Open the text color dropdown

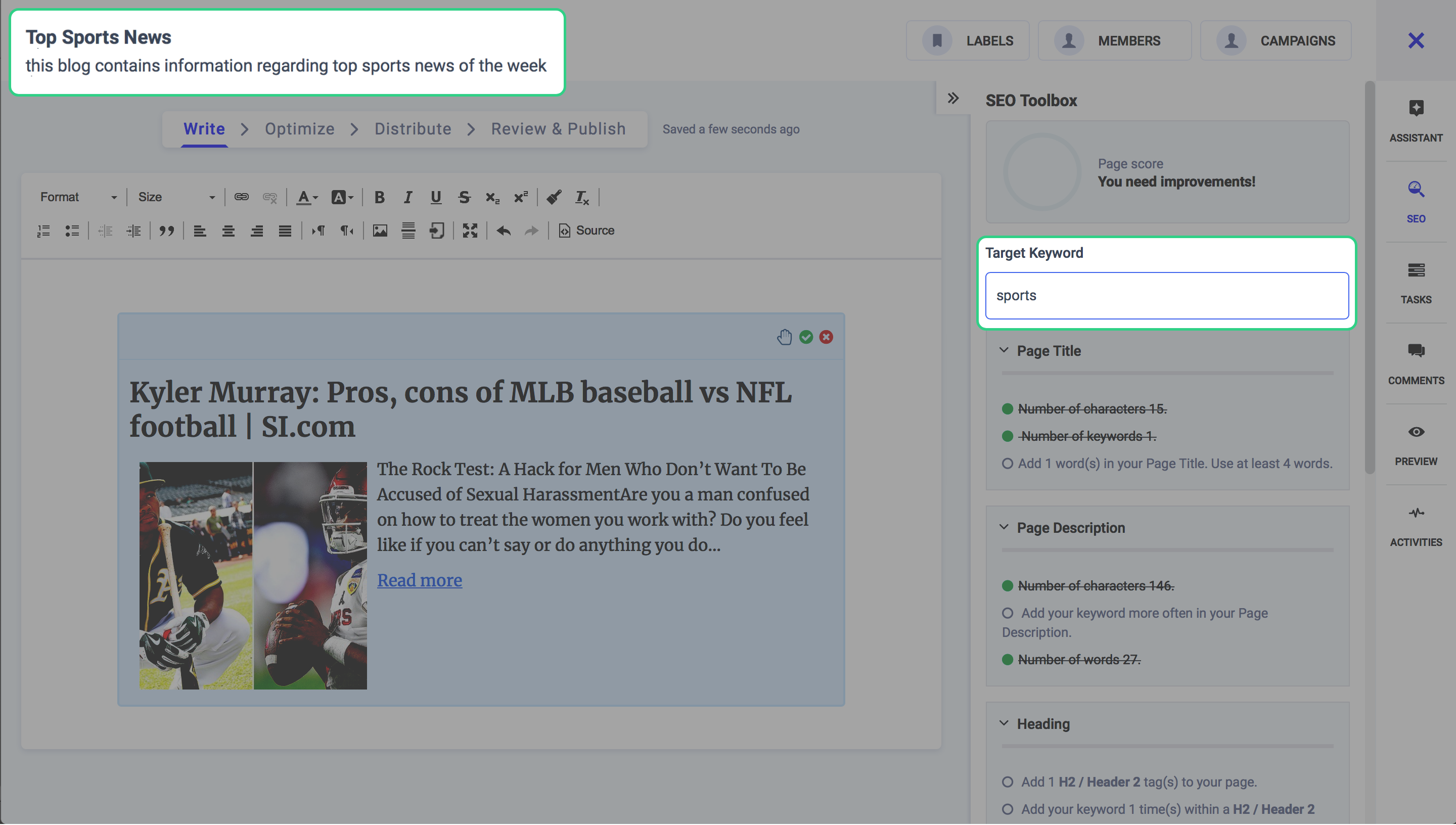[x=307, y=197]
